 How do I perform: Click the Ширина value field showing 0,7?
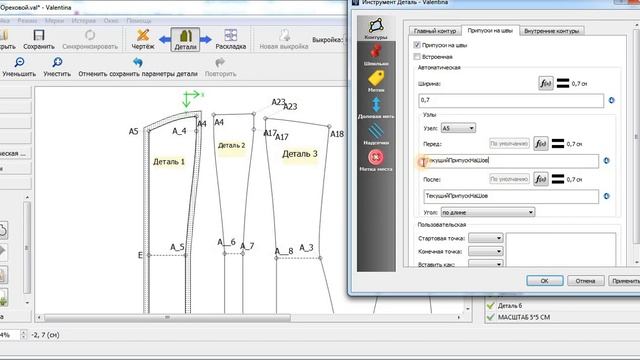point(511,100)
